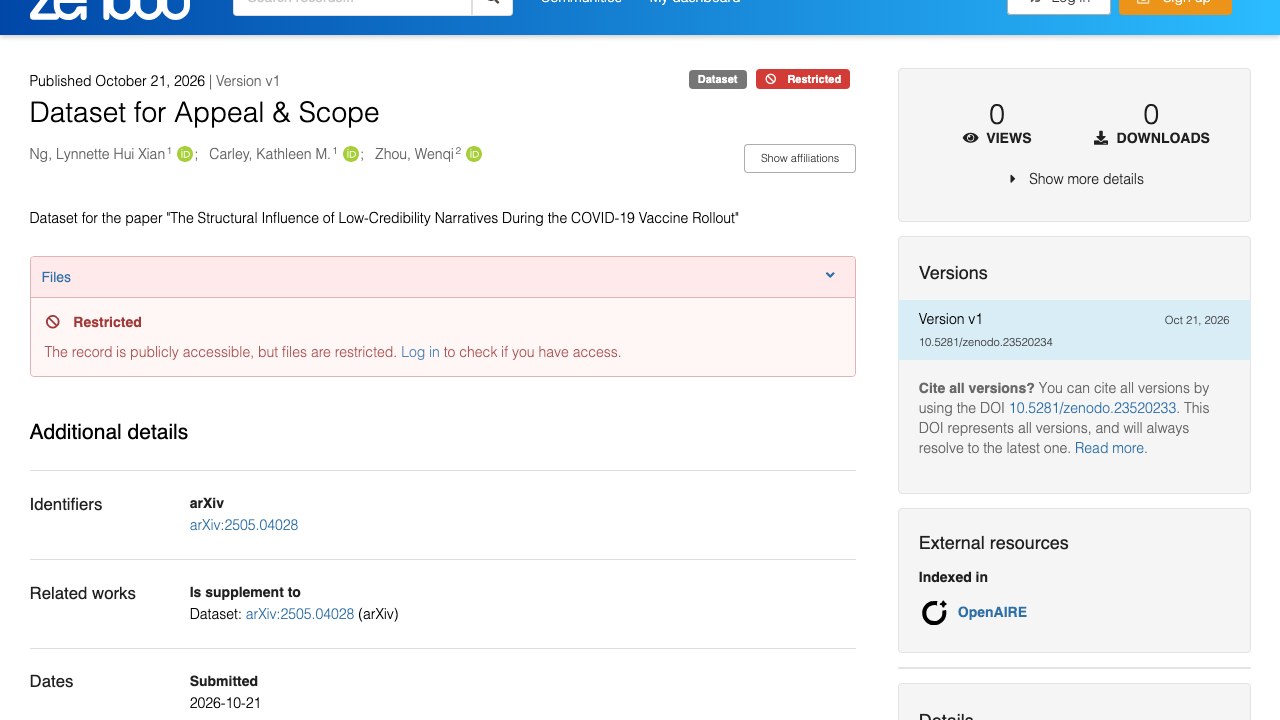Click the red Restricted badge

(803, 79)
